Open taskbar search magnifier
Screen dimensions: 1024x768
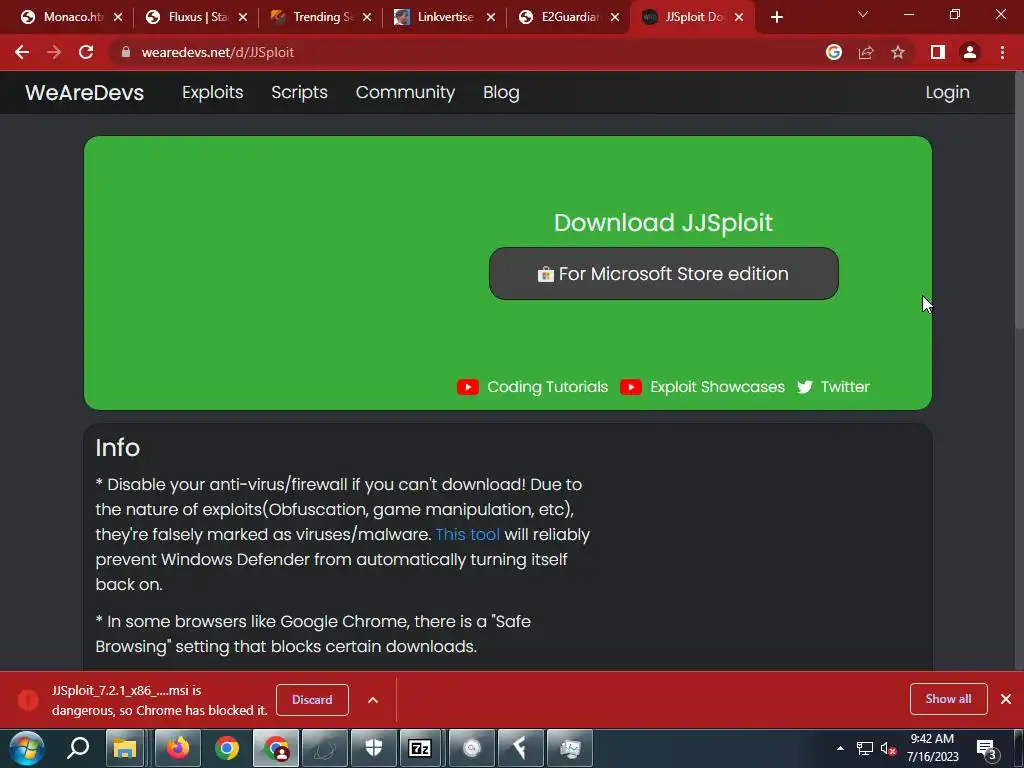pyautogui.click(x=78, y=748)
